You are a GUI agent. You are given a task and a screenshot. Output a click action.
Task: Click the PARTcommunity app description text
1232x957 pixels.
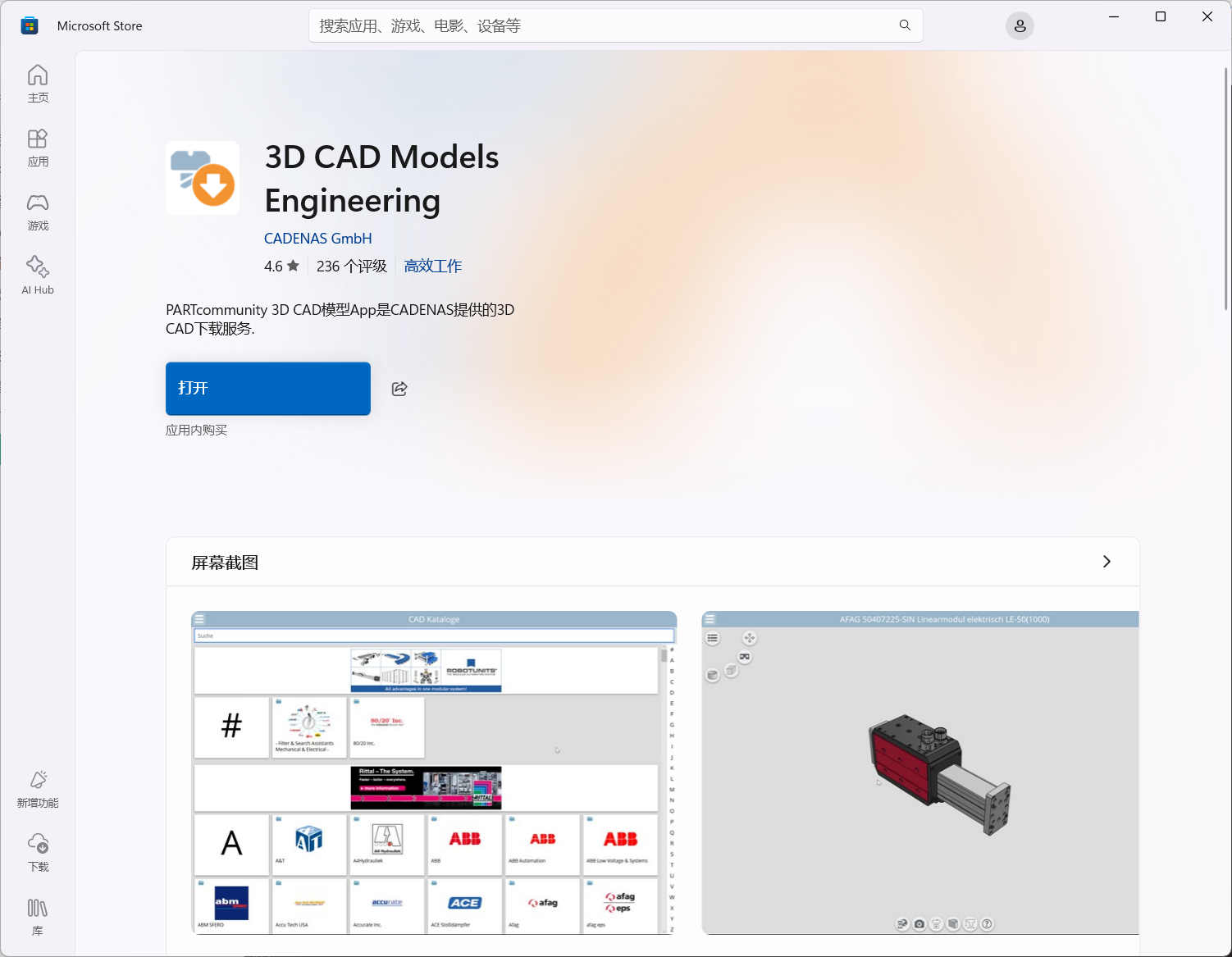click(x=340, y=319)
